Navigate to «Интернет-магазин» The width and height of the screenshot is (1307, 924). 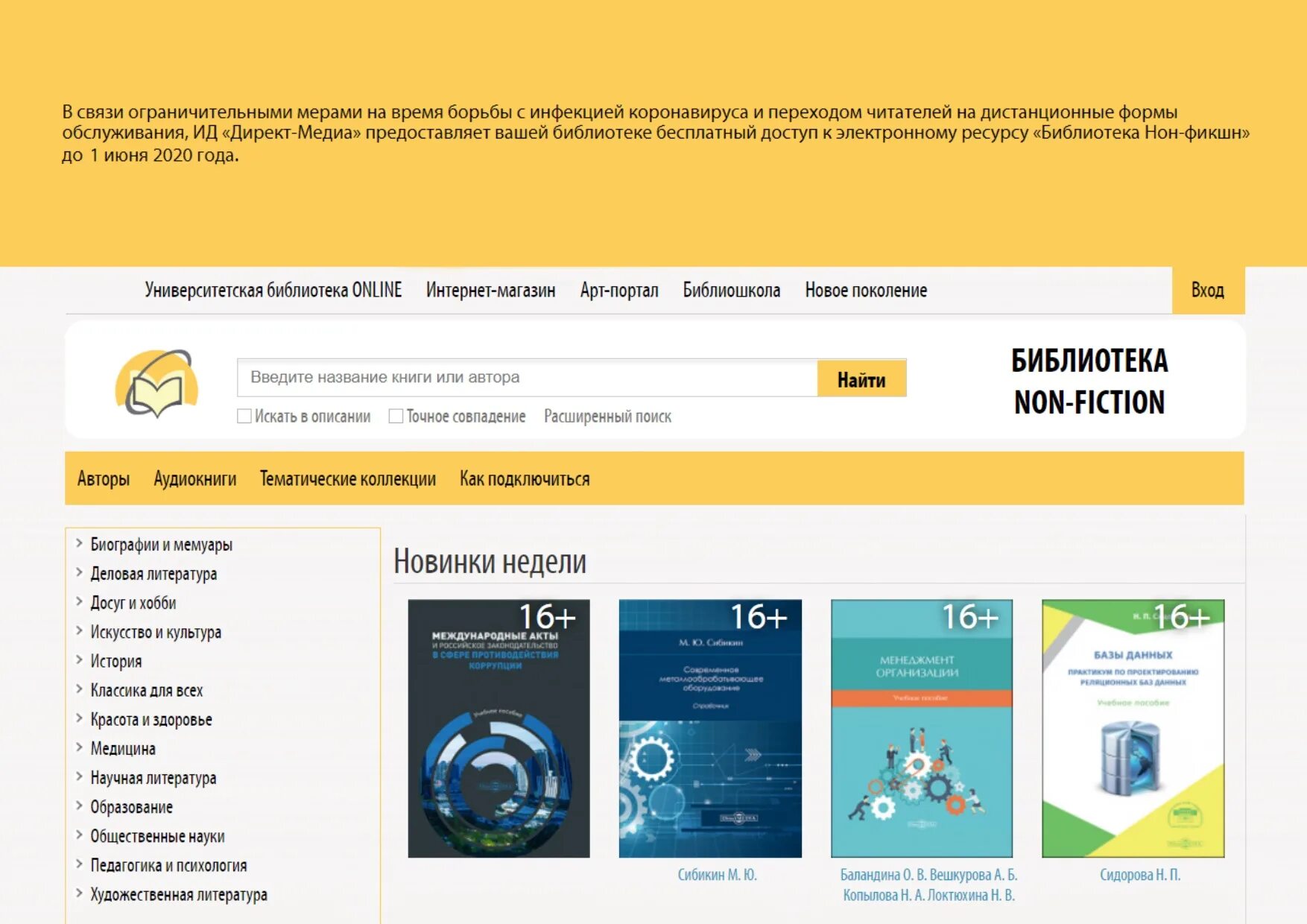point(490,290)
